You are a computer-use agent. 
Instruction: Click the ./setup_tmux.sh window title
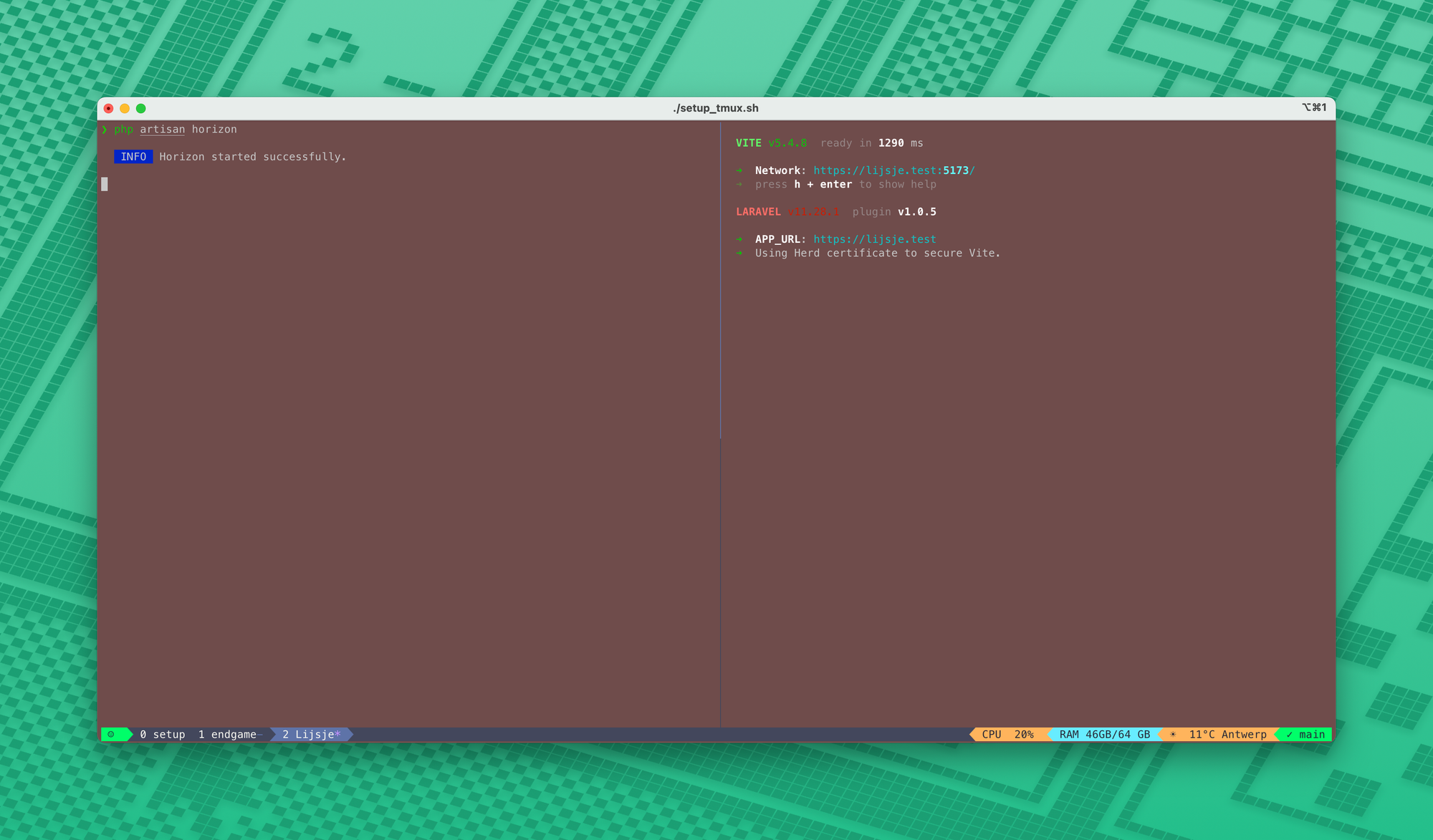(714, 108)
